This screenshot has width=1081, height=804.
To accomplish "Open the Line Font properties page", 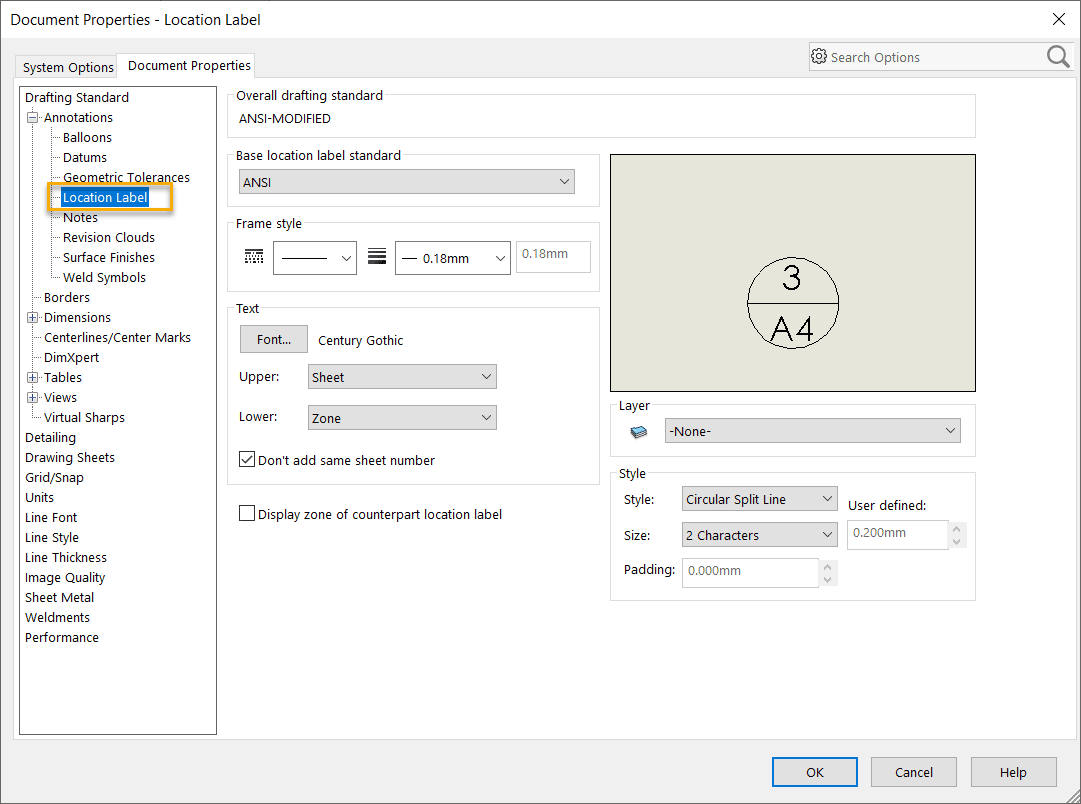I will [x=51, y=517].
